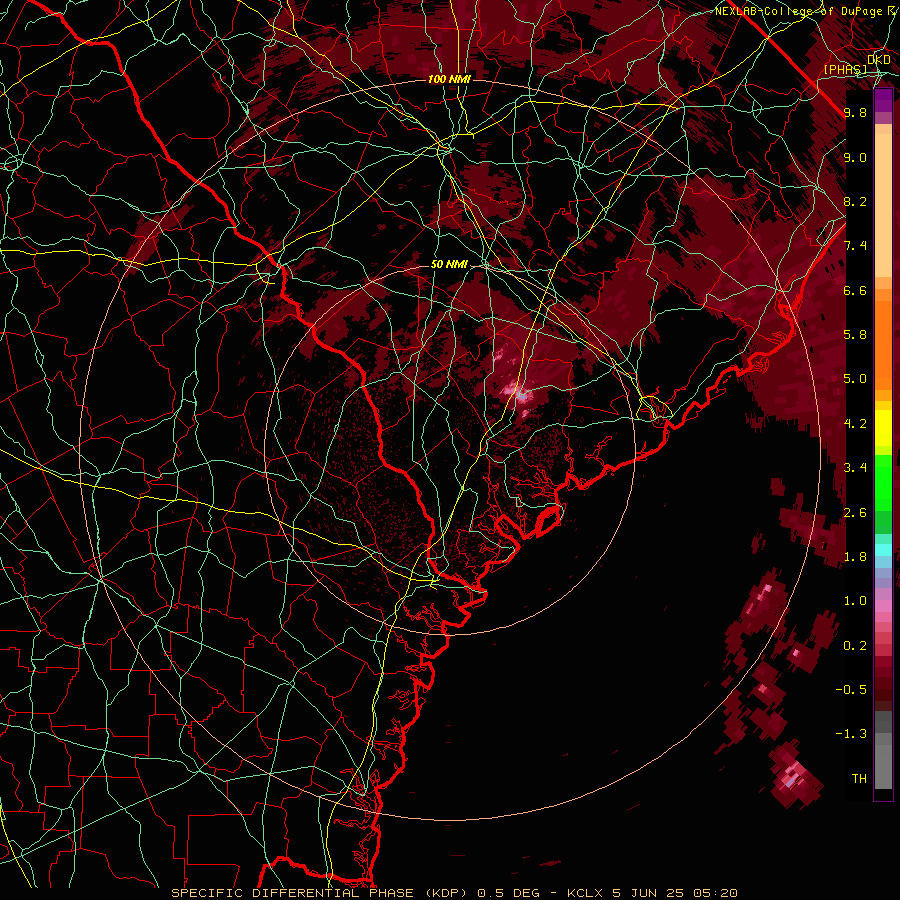Click the 0.5 DEG elevation text
This screenshot has width=900, height=900.
click(508, 893)
